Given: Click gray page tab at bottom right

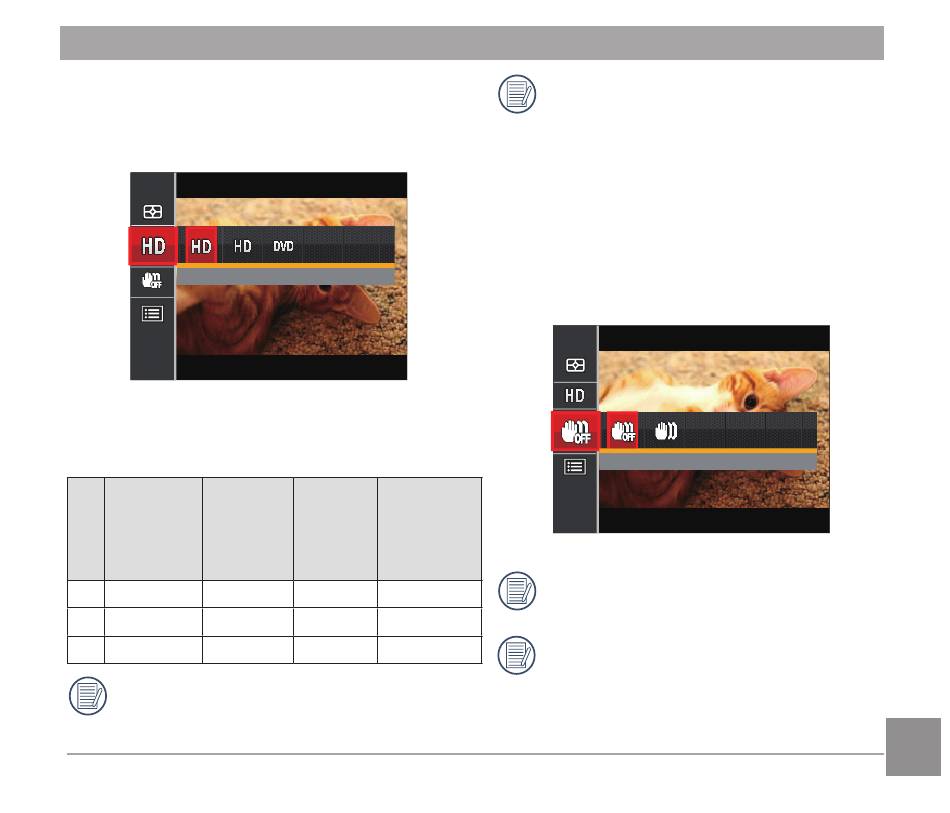Looking at the screenshot, I should point(913,747).
